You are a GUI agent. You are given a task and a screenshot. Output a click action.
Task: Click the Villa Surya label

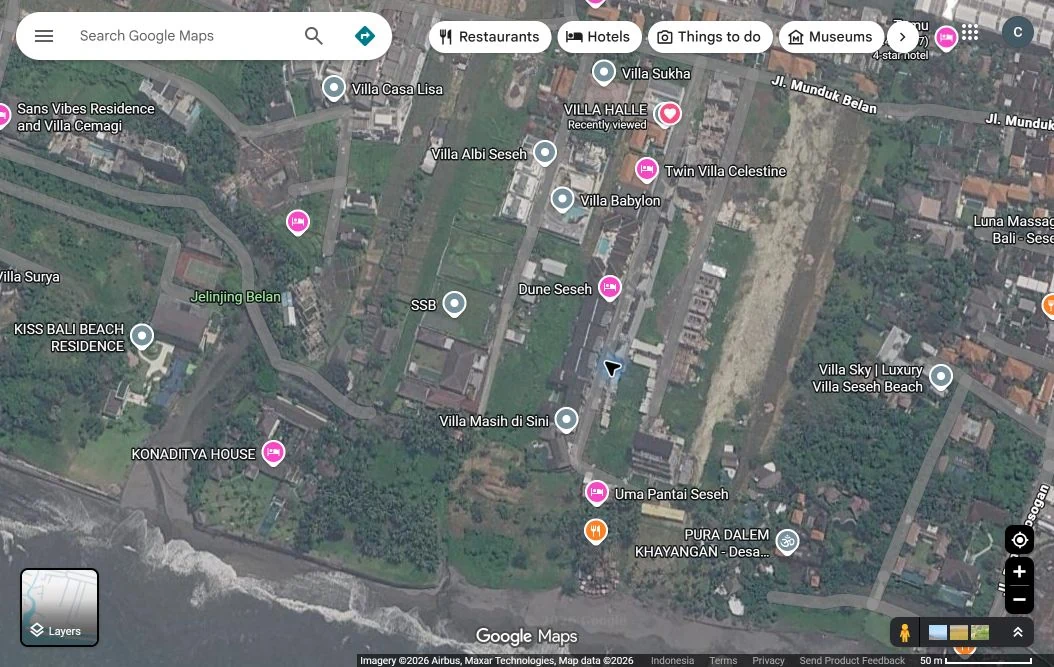tap(30, 276)
